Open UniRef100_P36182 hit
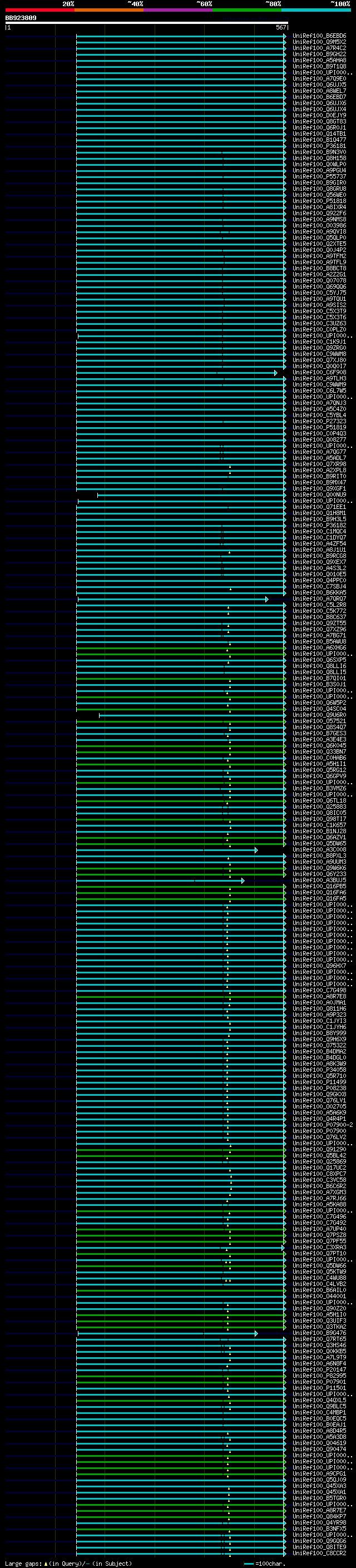 click(319, 525)
